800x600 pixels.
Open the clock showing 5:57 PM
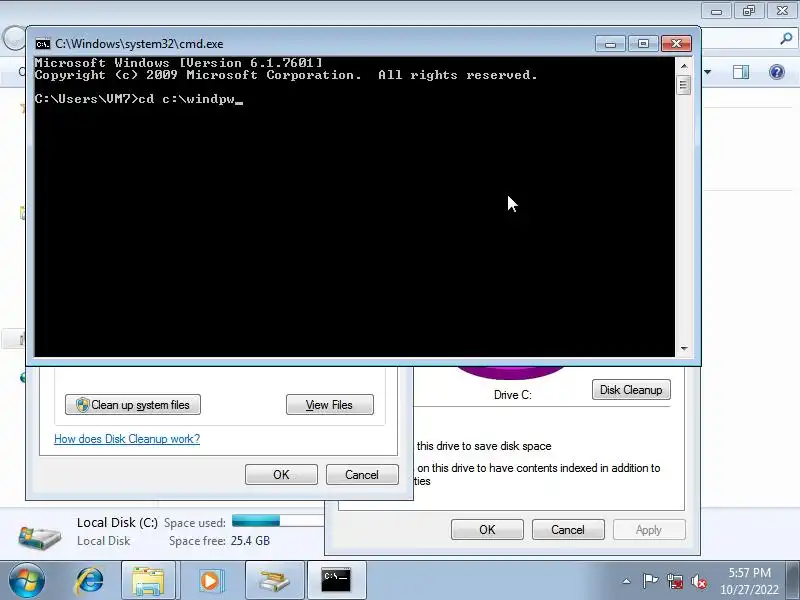(749, 572)
